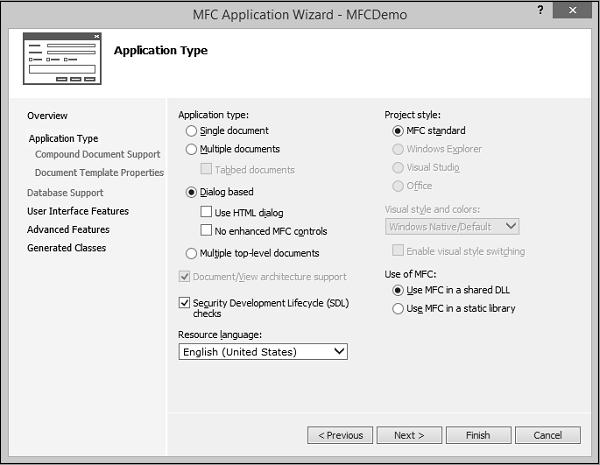The width and height of the screenshot is (600, 465).
Task: Close the MFC Application Wizard window
Action: pos(572,10)
